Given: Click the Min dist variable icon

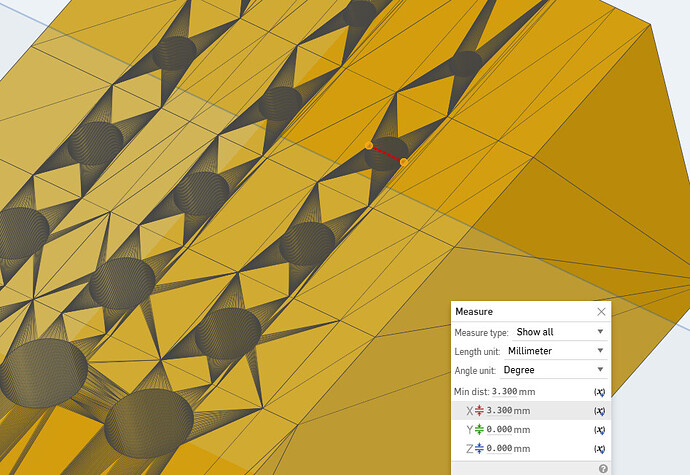Looking at the screenshot, I should pyautogui.click(x=599, y=392).
